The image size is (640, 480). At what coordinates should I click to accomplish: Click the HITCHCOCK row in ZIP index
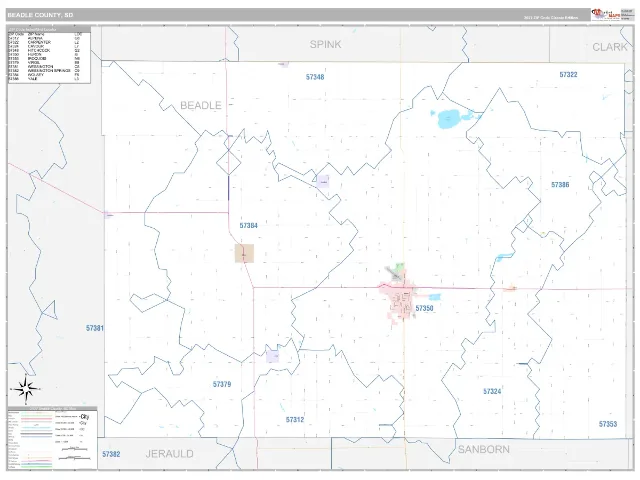coord(44,51)
